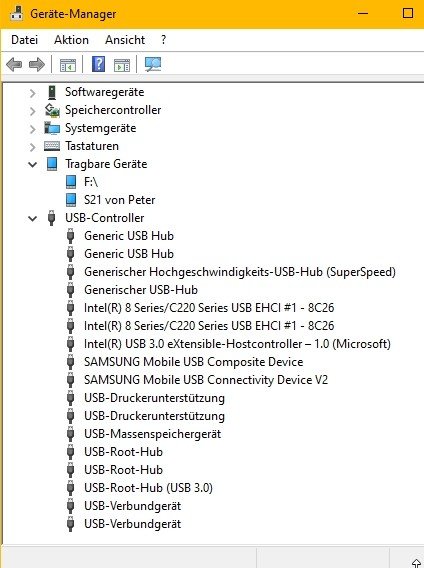Expand the Systemgeräte category
The width and height of the screenshot is (424, 568).
(33, 129)
